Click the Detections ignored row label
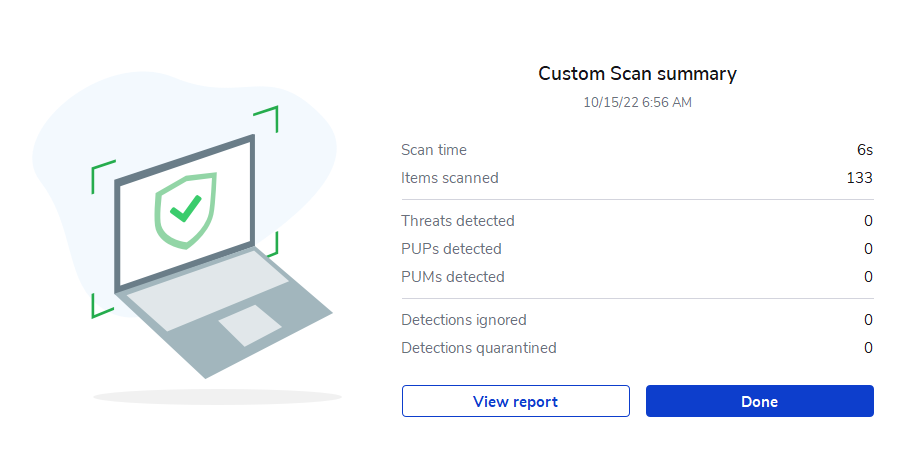Screen dimensions: 923x451 [x=464, y=320]
